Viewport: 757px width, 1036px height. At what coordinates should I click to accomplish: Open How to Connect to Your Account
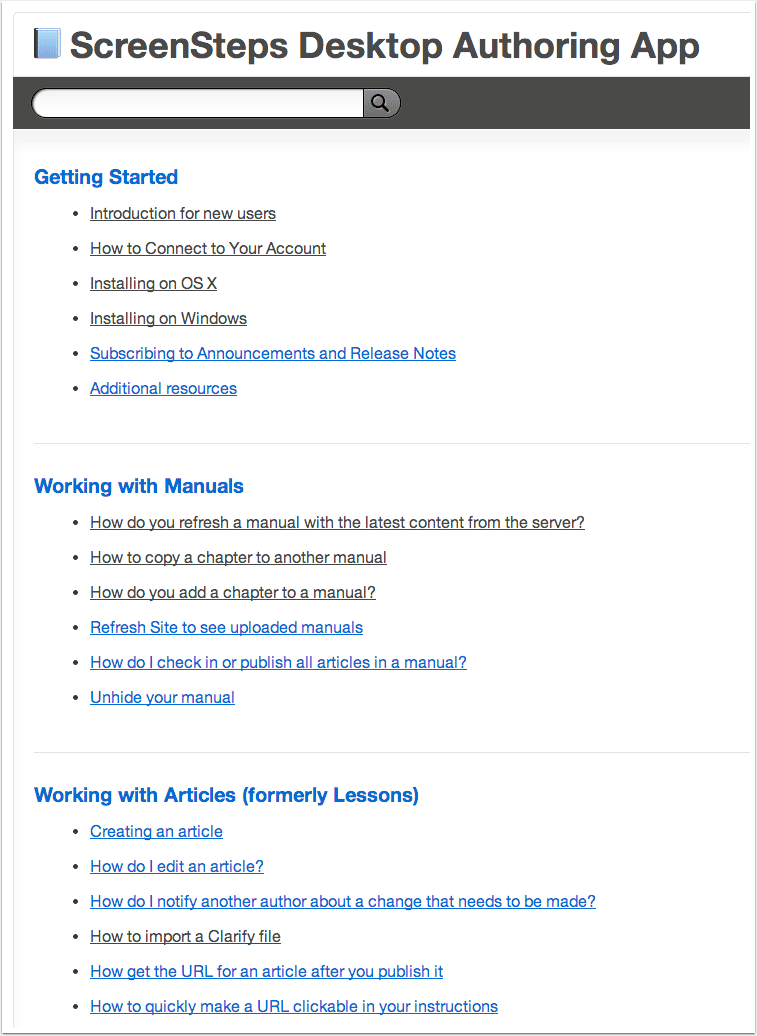[x=208, y=248]
